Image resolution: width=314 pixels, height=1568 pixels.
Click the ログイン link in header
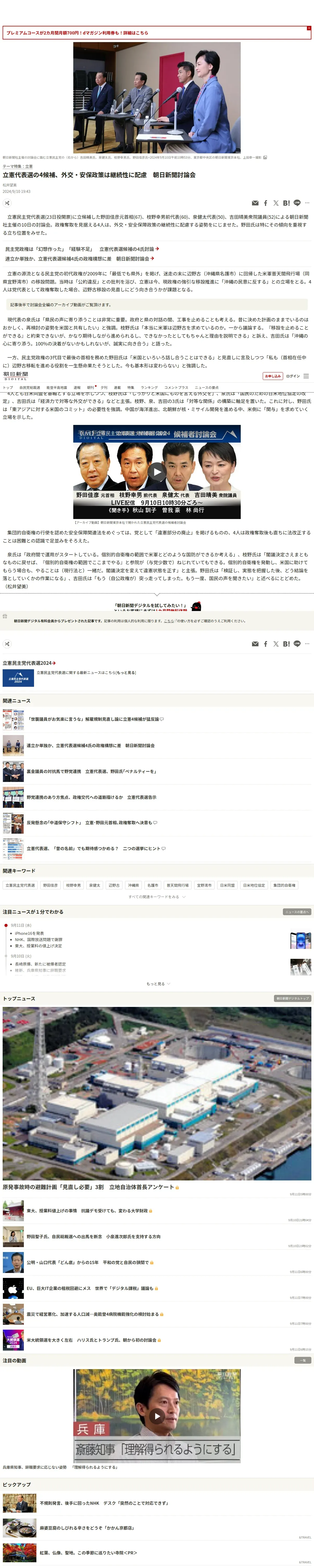tap(293, 376)
